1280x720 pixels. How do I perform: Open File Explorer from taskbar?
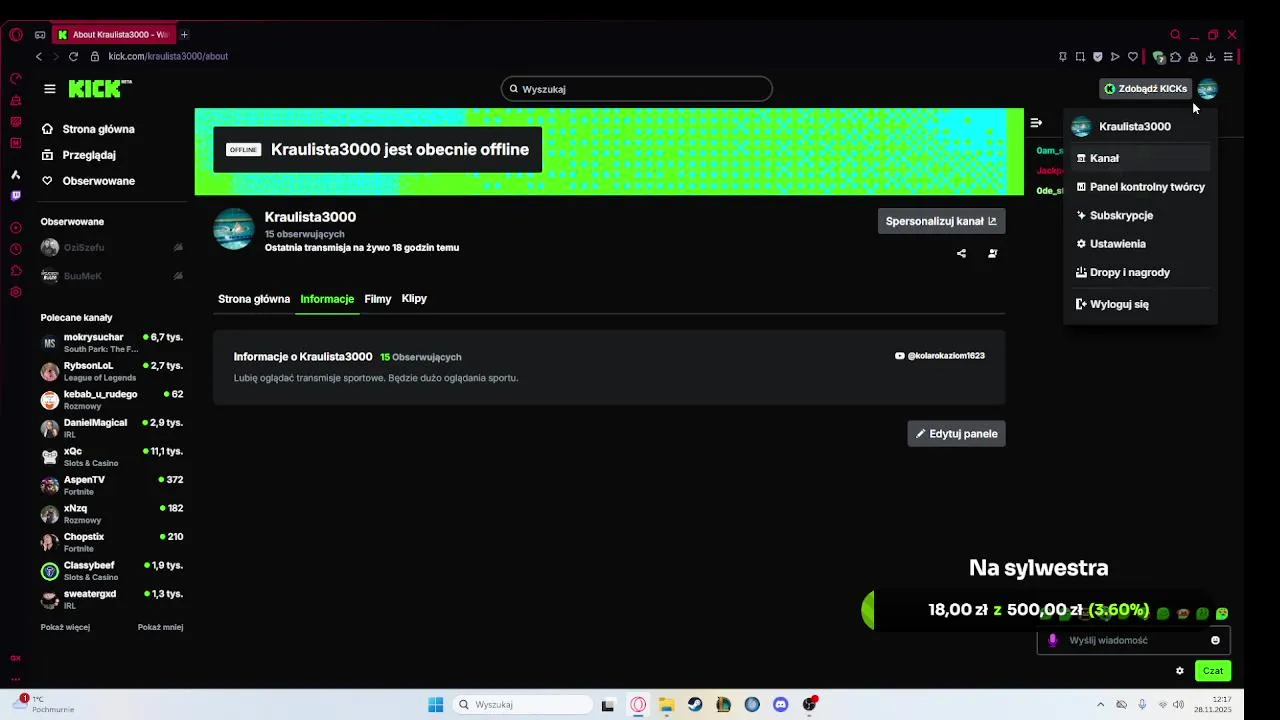[666, 705]
